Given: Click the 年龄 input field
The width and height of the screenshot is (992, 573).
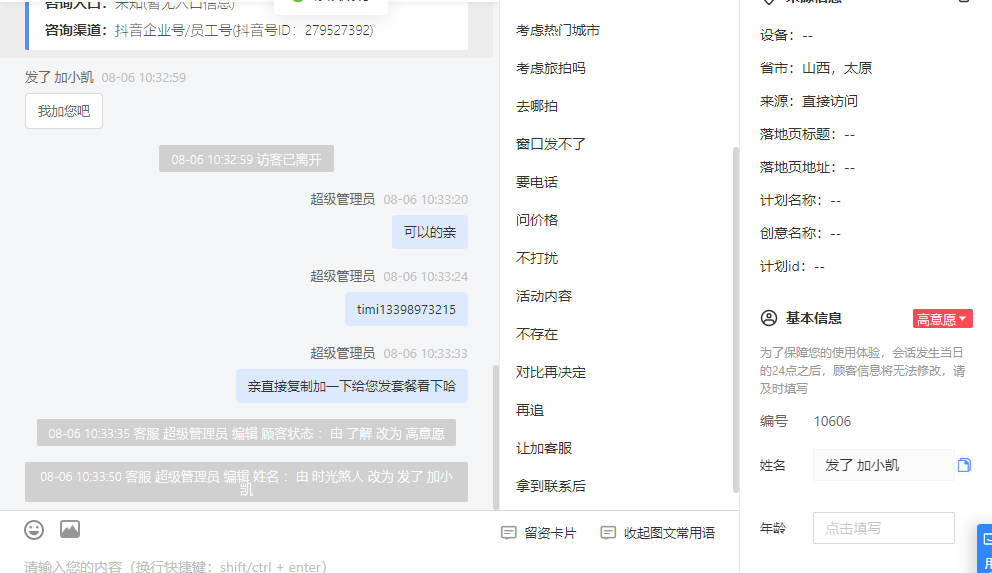Looking at the screenshot, I should point(884,528).
